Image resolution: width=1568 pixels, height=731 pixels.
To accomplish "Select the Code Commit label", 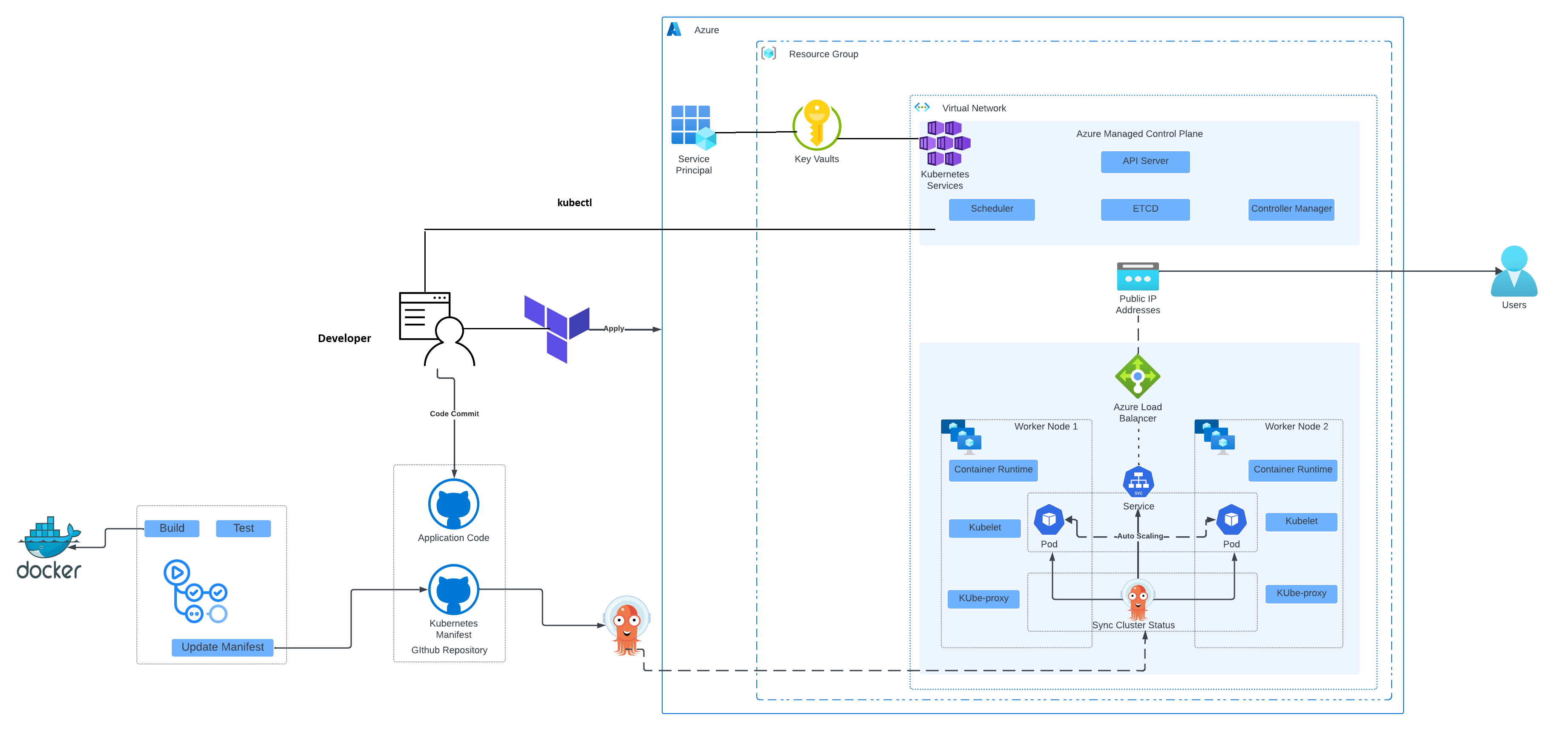I will click(454, 413).
